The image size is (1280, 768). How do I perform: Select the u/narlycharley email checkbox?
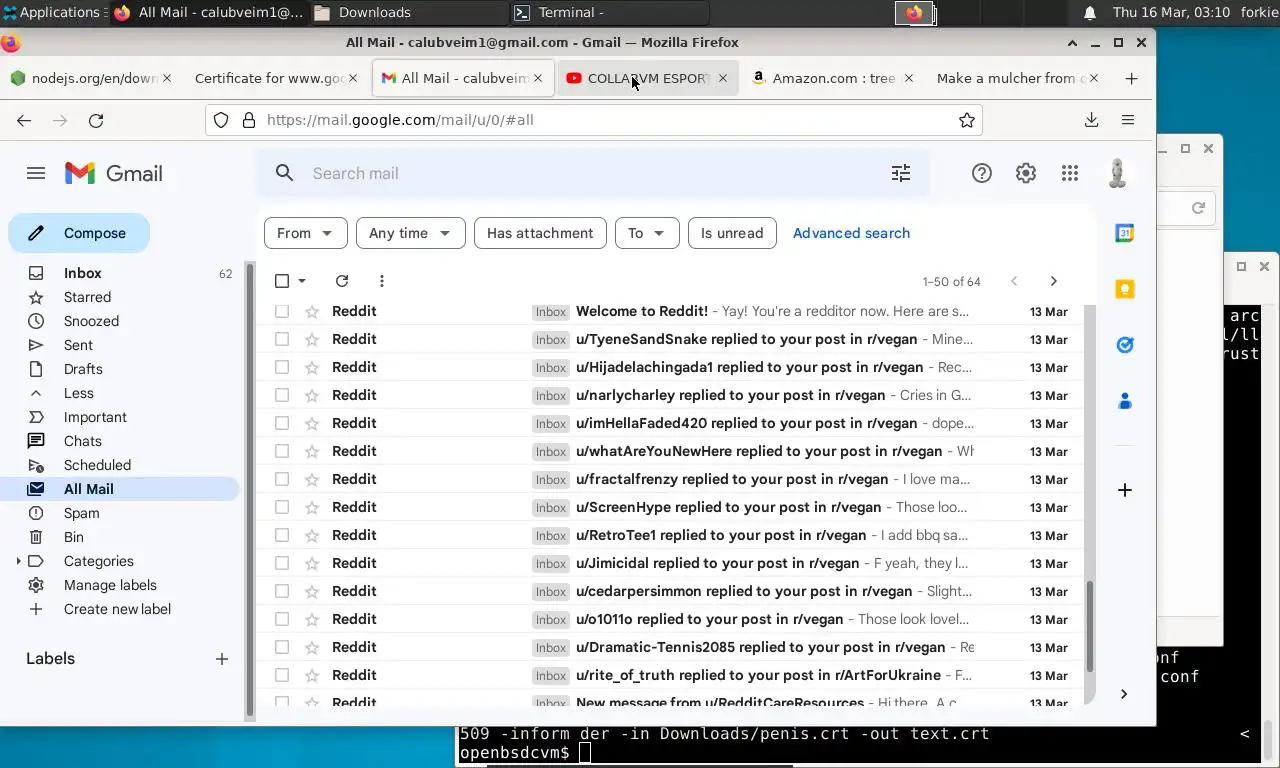(282, 395)
